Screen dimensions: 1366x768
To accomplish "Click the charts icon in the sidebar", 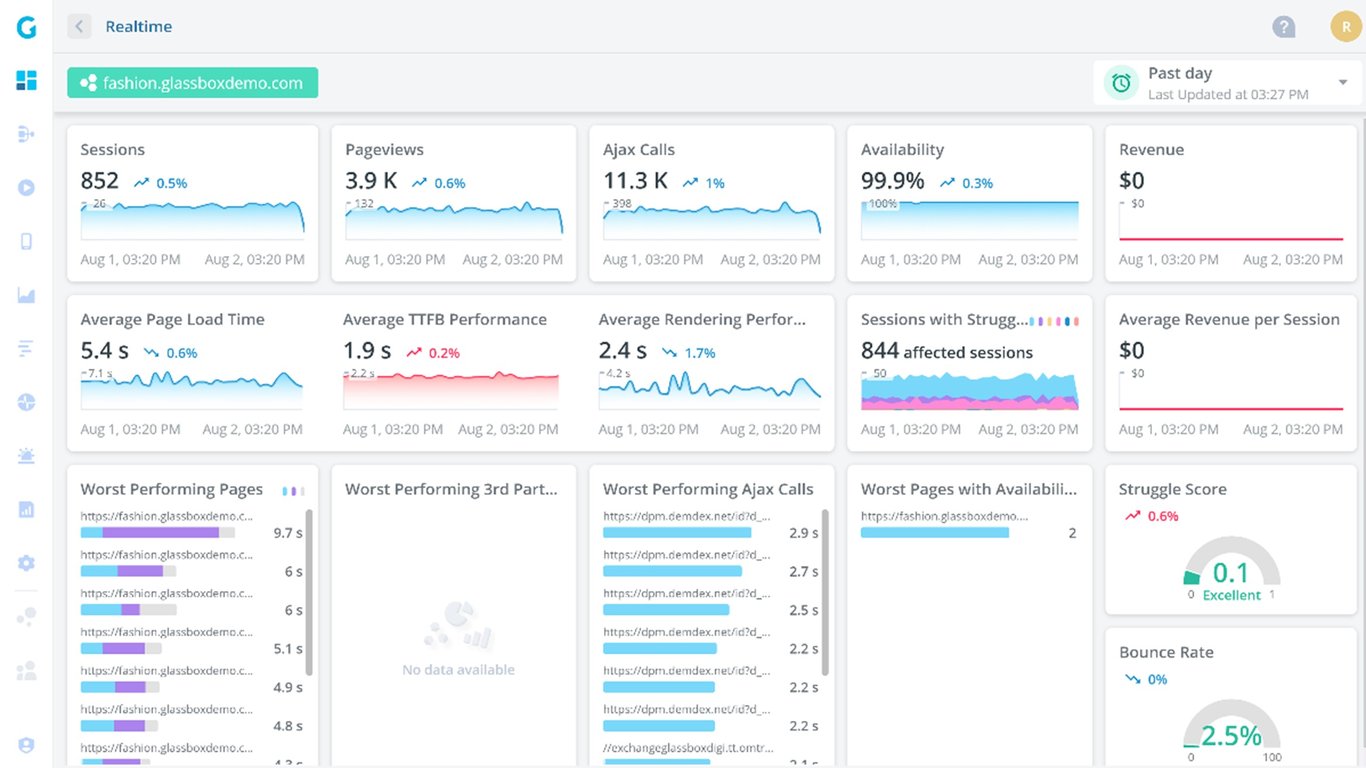I will (26, 295).
